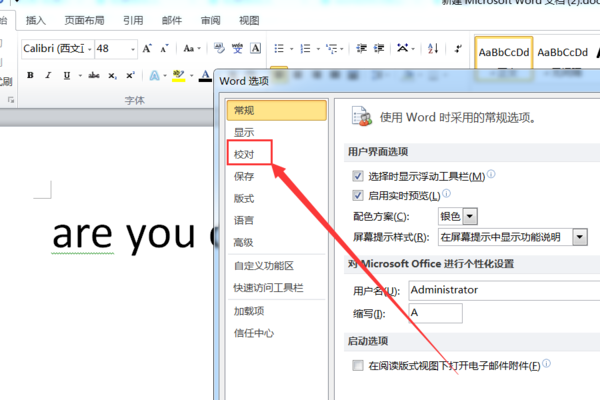This screenshot has width=600, height=400.
Task: Click the 用户名 Administrator input field
Action: pos(504,290)
